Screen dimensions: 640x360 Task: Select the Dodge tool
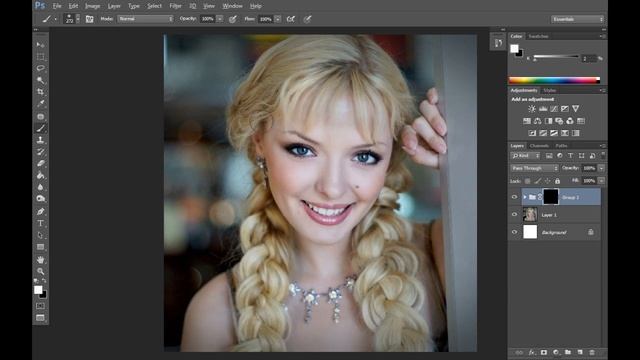click(40, 199)
